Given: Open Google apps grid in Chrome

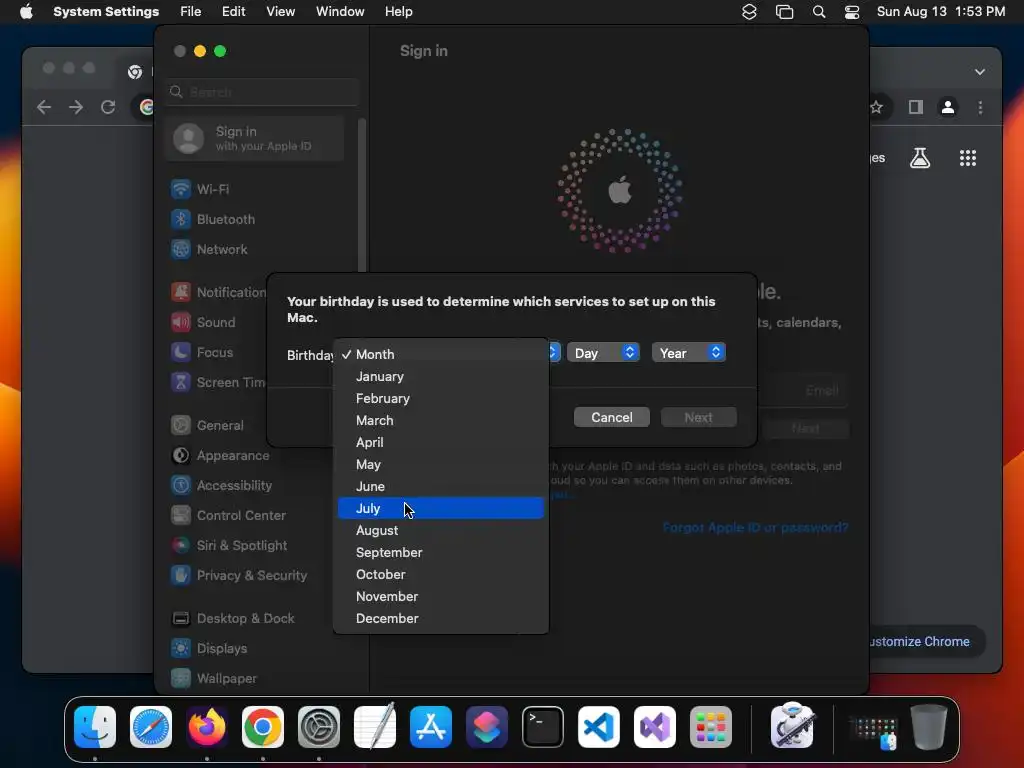Looking at the screenshot, I should point(968,158).
